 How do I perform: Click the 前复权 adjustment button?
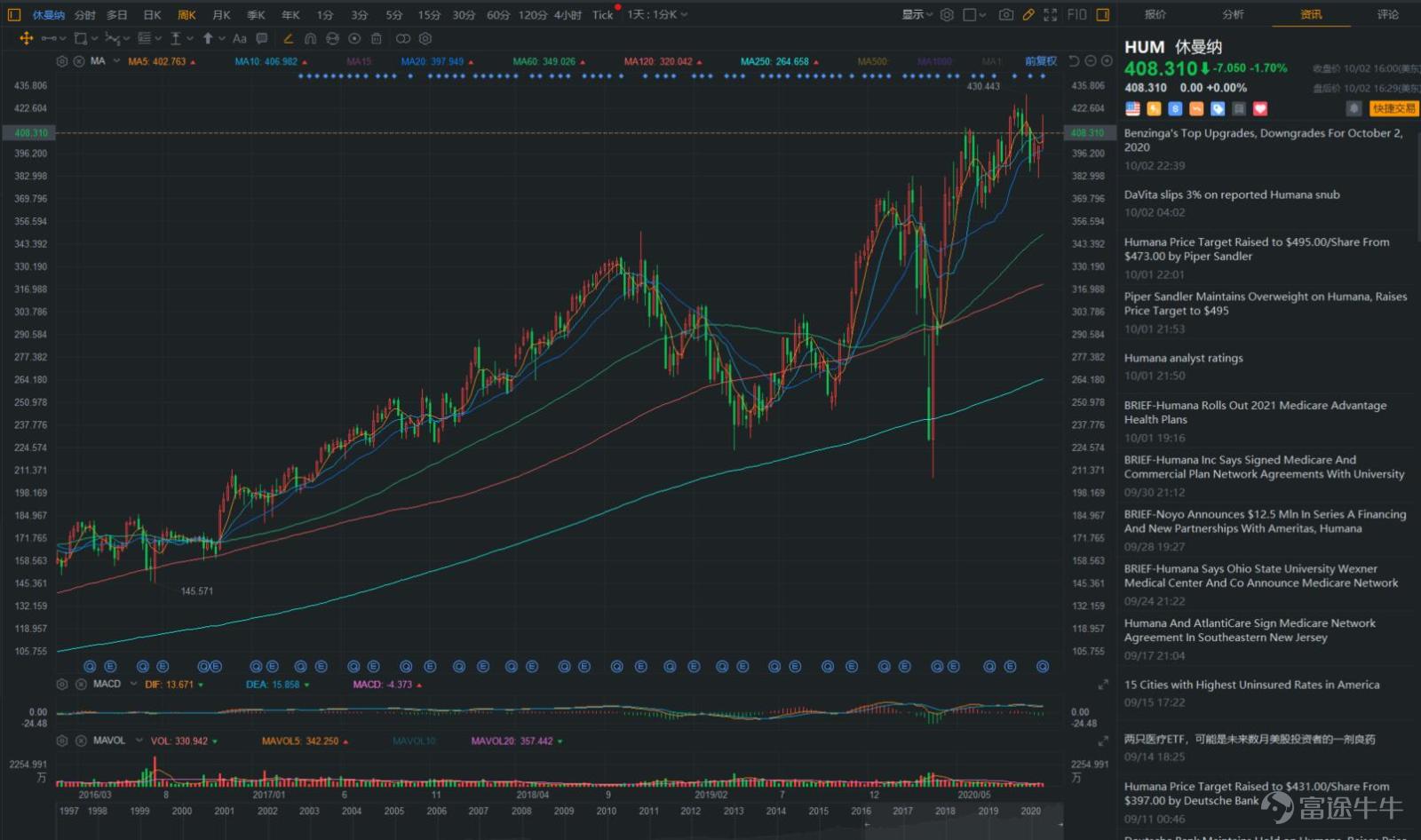coord(1041,61)
